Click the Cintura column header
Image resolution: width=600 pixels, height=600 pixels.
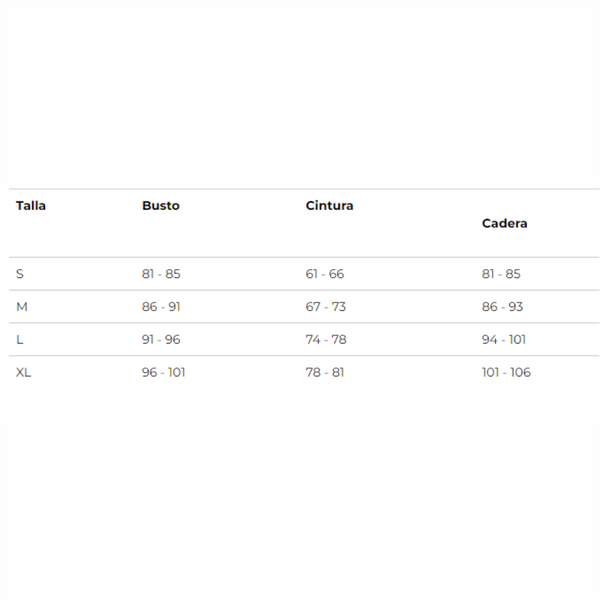(329, 206)
